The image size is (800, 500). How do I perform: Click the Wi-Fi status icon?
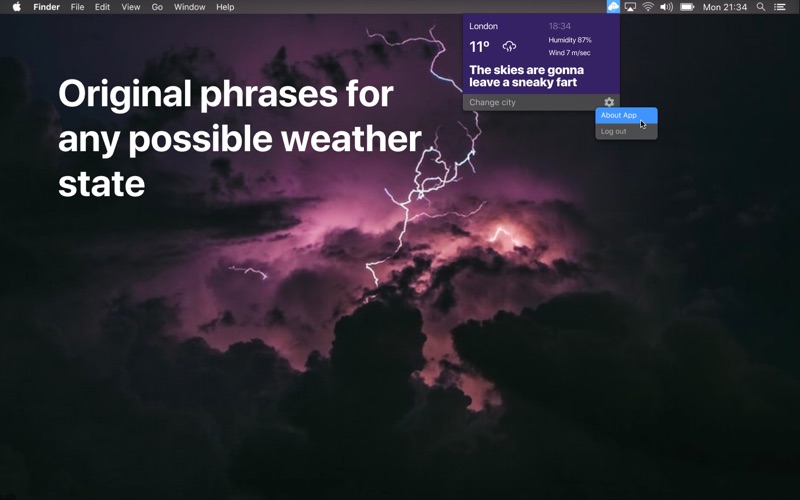tap(648, 7)
